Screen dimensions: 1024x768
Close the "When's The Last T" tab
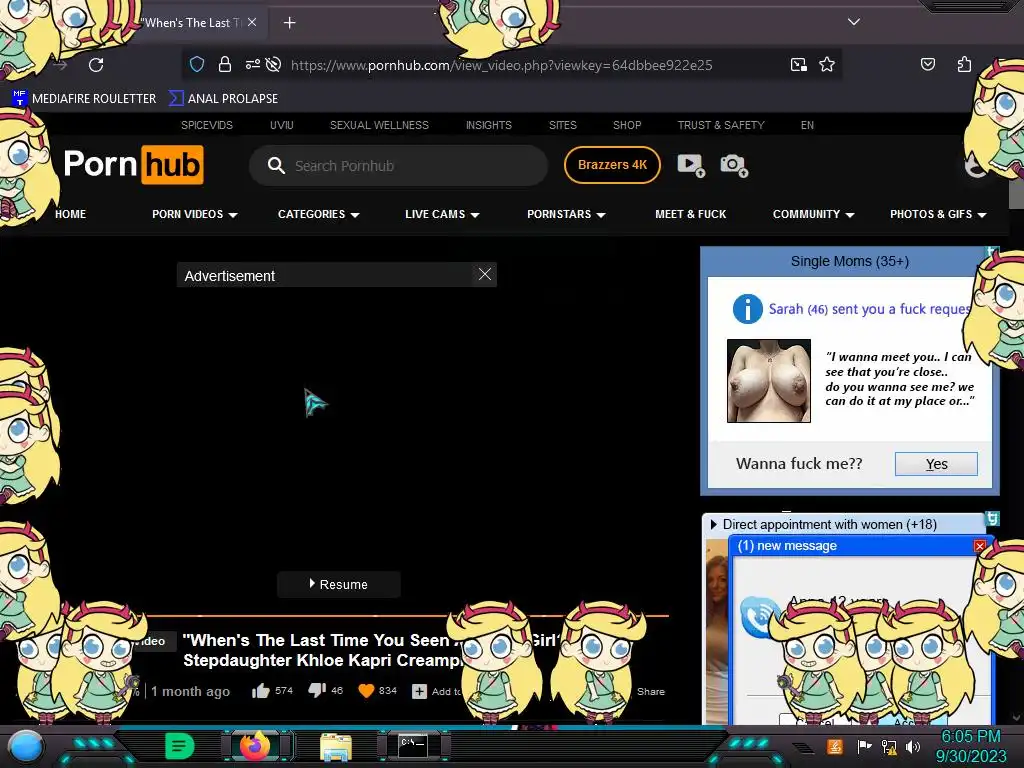click(x=252, y=22)
